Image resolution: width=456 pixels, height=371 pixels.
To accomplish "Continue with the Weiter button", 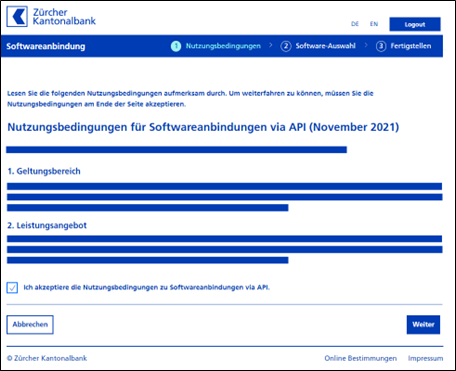I will tap(423, 325).
